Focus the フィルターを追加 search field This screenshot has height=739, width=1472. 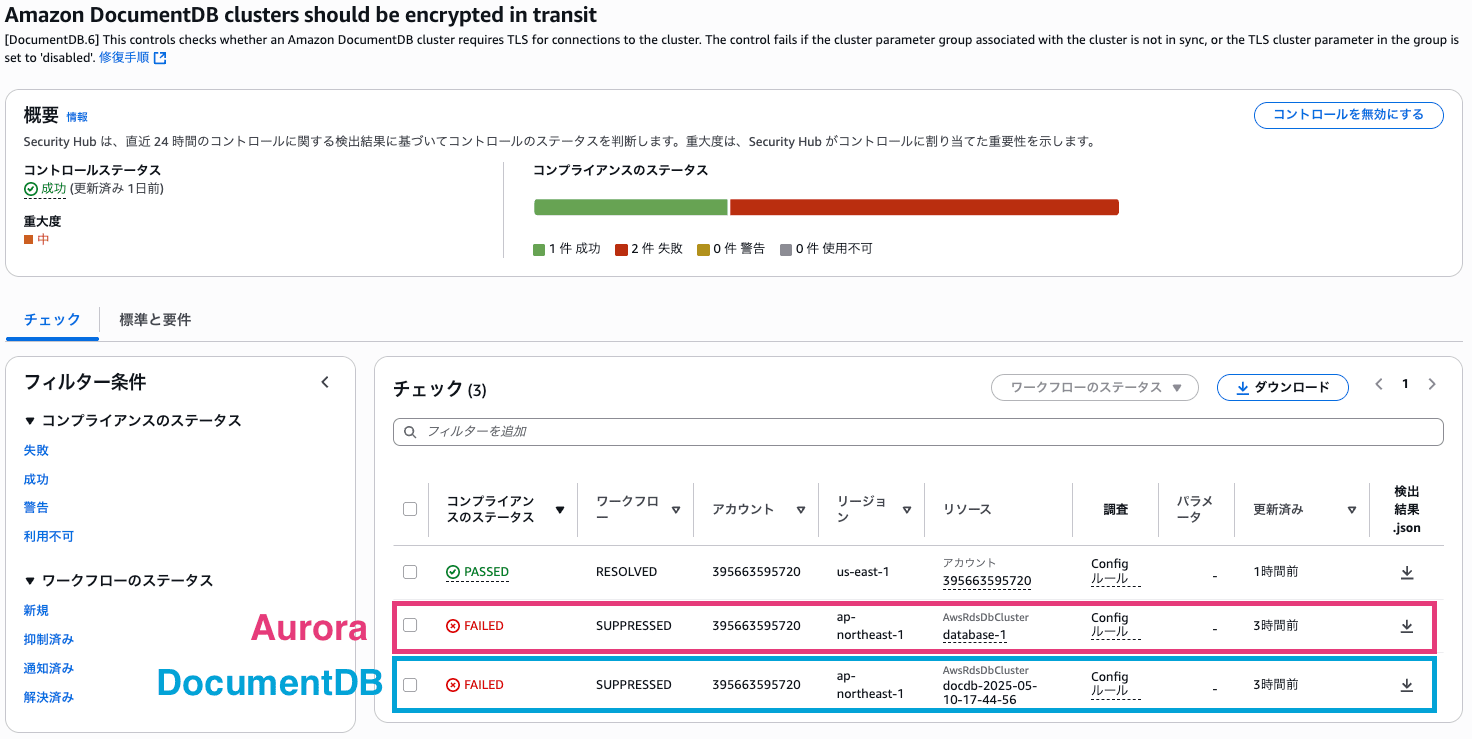coord(918,432)
